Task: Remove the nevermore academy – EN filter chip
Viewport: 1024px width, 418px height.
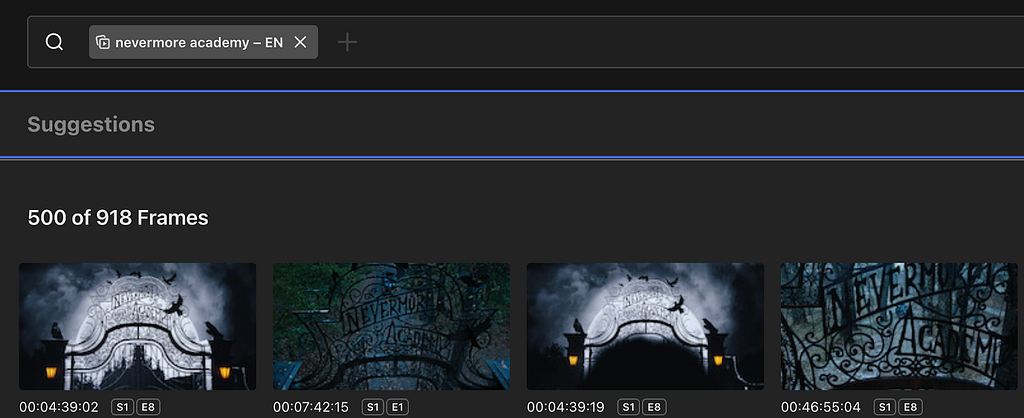Action: [x=300, y=42]
